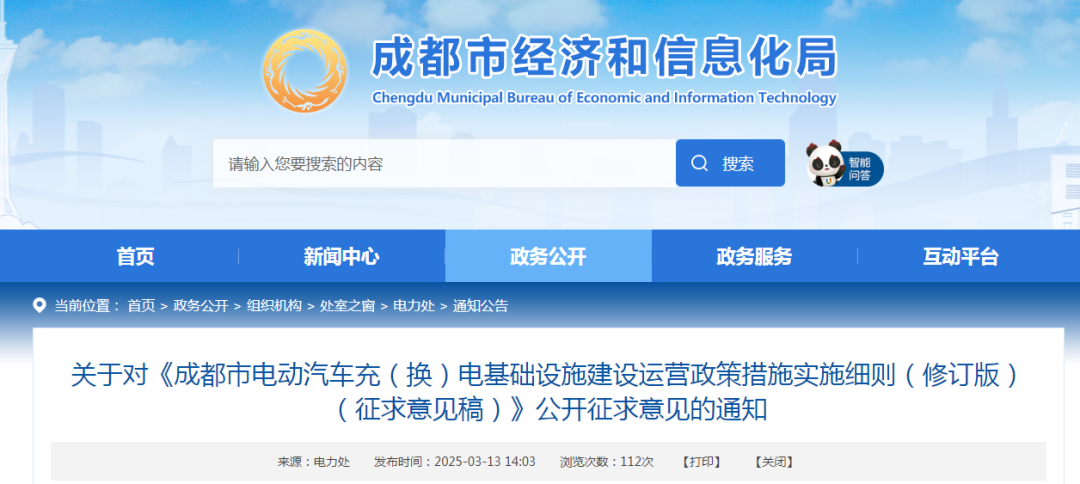Go to 通知公告 breadcrumb link
The height and width of the screenshot is (484, 1080).
(x=480, y=306)
